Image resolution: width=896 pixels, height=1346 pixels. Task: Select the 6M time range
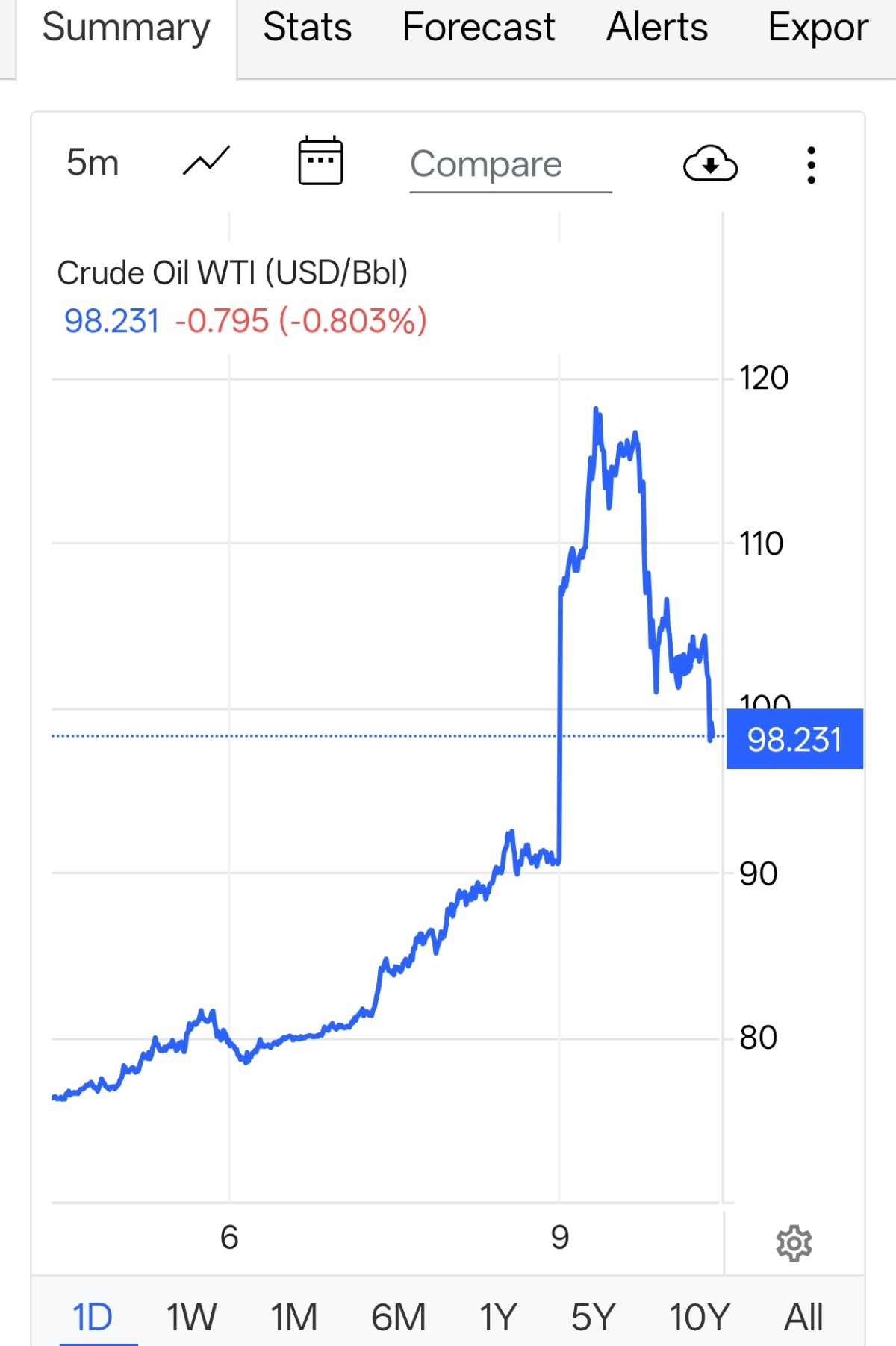tap(398, 1317)
